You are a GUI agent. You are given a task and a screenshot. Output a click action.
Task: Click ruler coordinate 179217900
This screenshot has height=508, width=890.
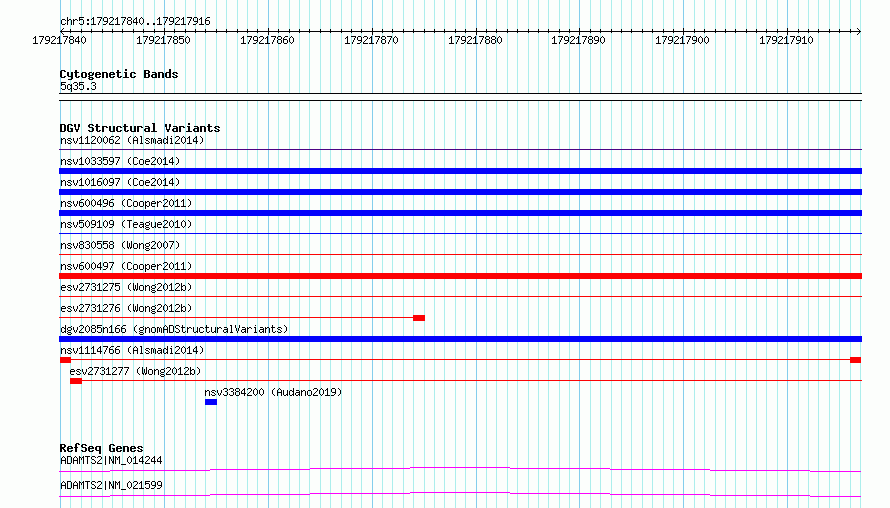[x=682, y=40]
